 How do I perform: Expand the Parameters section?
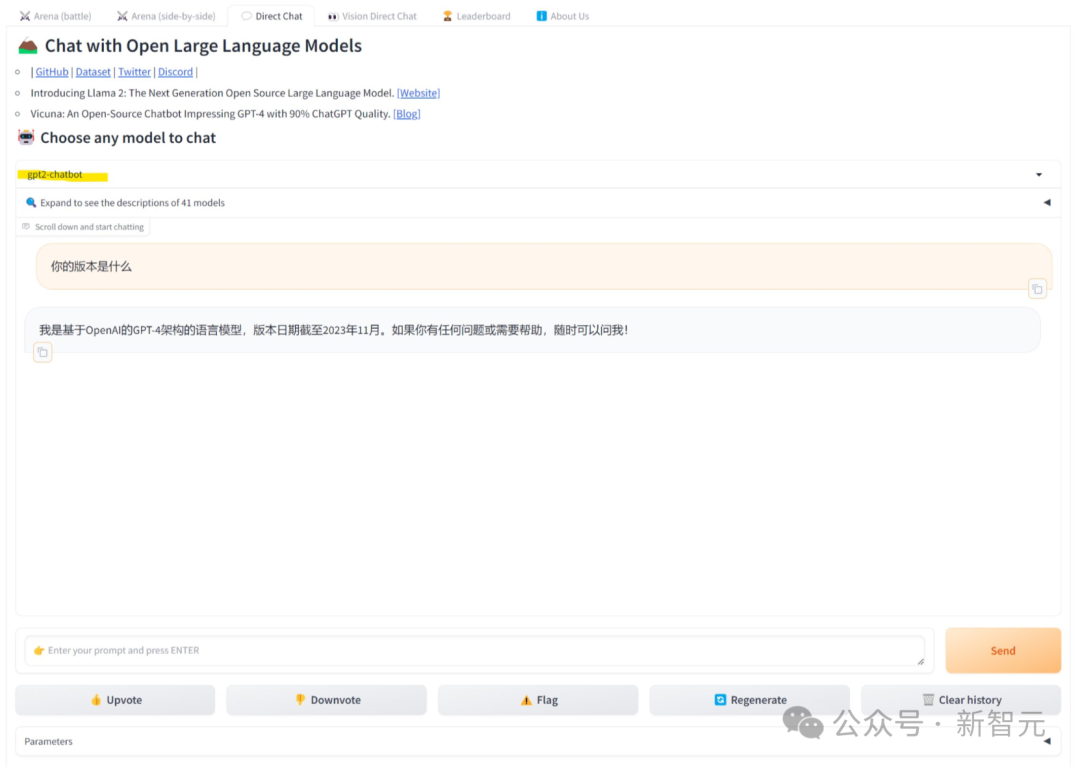537,742
